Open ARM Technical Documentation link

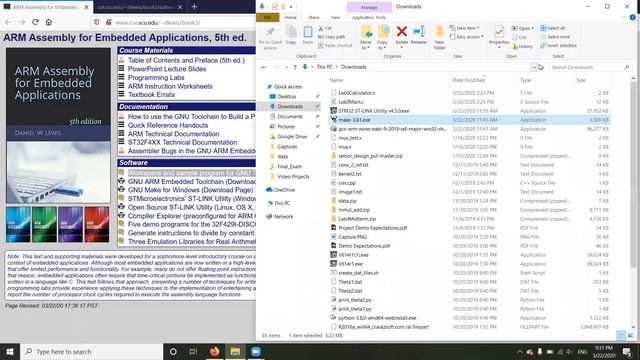click(173, 134)
